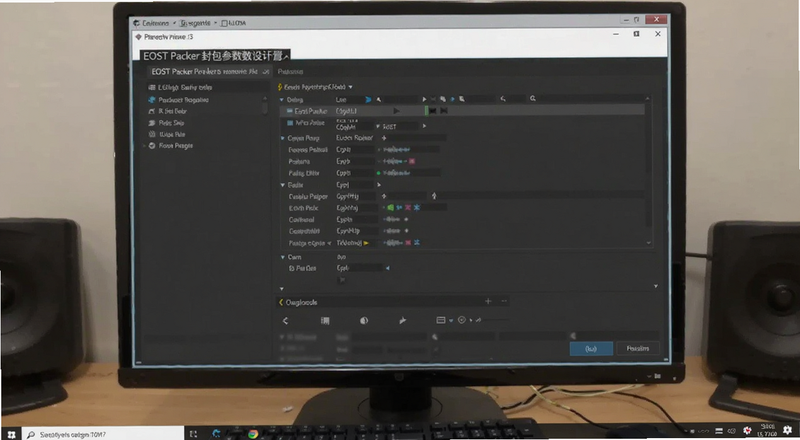Open the EOST dropdown arrow

coord(378,126)
